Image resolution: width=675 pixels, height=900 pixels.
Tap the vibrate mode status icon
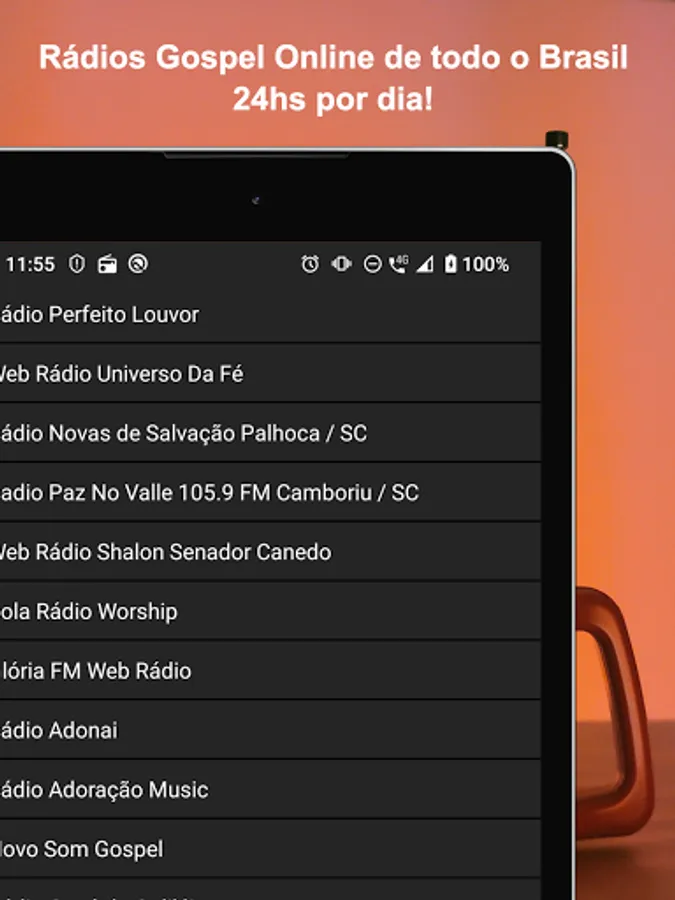(x=342, y=264)
